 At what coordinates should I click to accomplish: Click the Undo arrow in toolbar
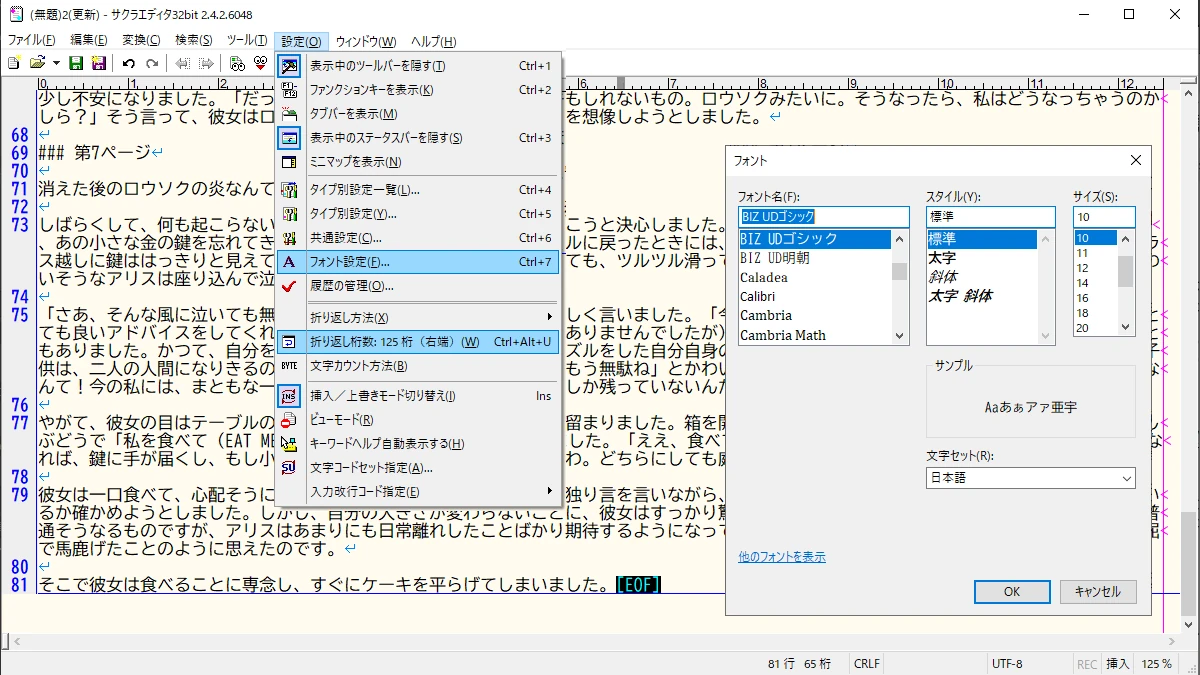tap(129, 63)
